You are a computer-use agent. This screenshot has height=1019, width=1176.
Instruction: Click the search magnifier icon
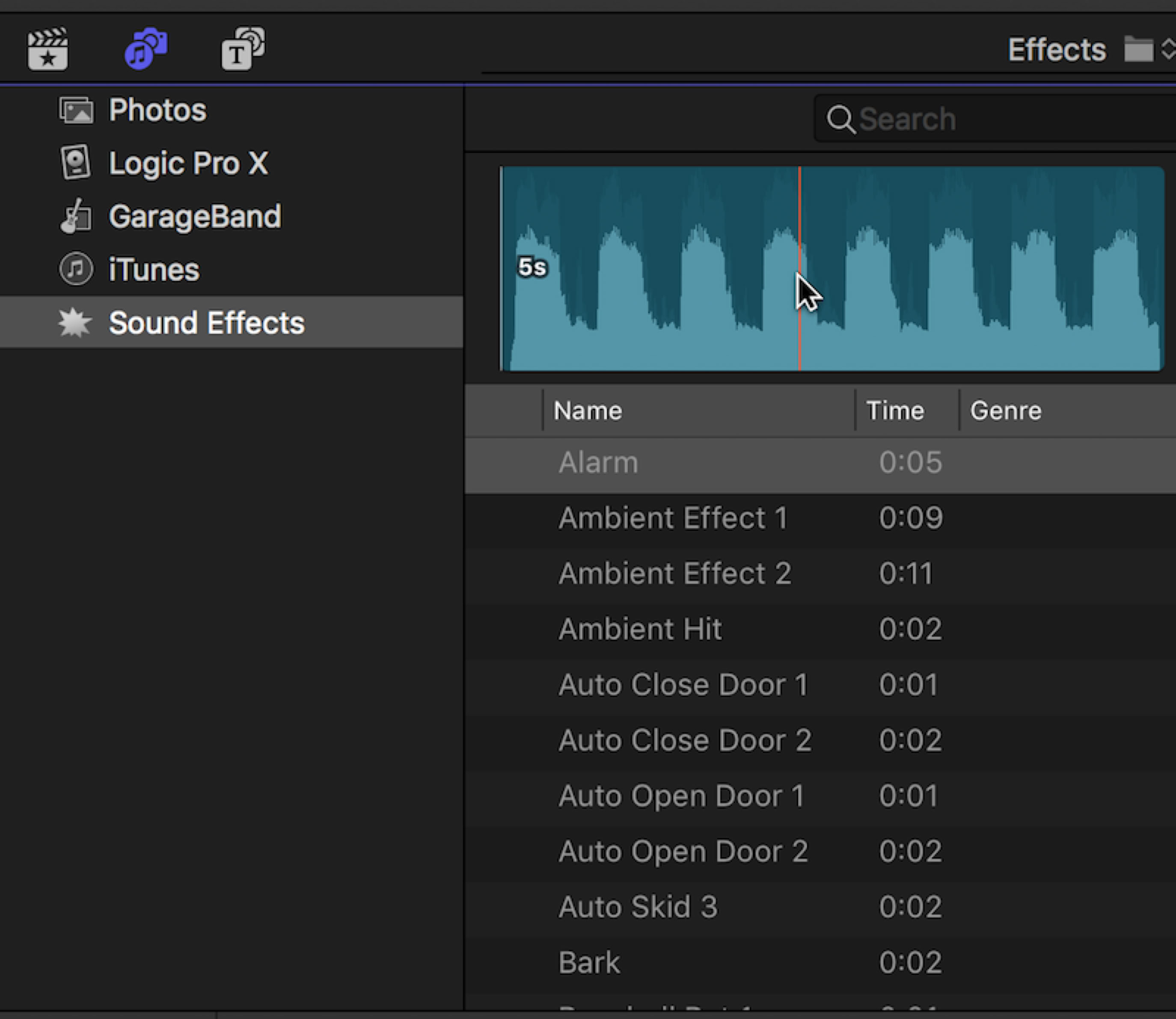click(x=840, y=119)
